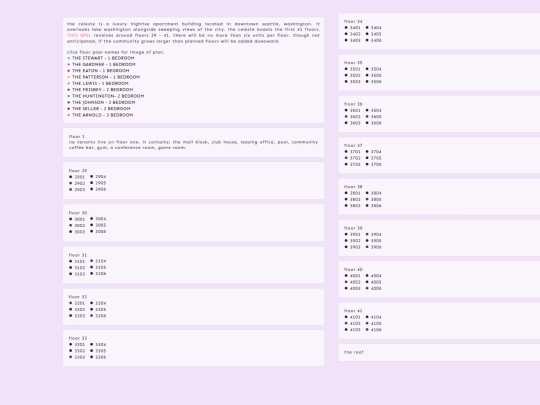Select unit 3103 on floor 31

[x=80, y=274]
